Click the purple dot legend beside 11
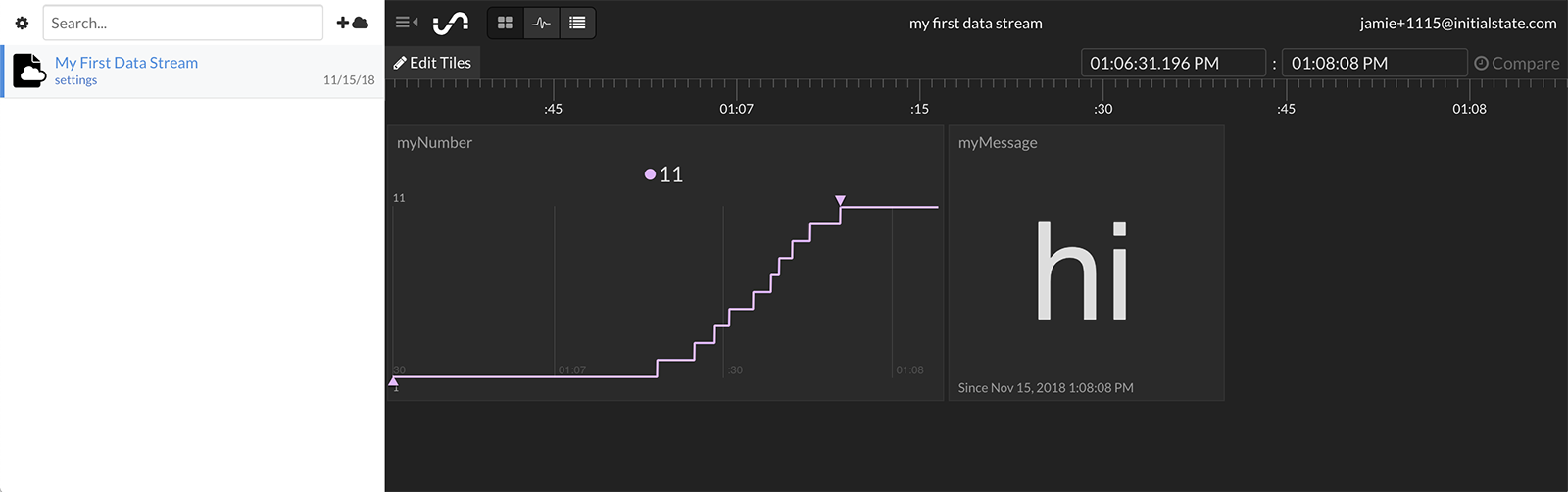The image size is (1568, 492). pos(650,174)
